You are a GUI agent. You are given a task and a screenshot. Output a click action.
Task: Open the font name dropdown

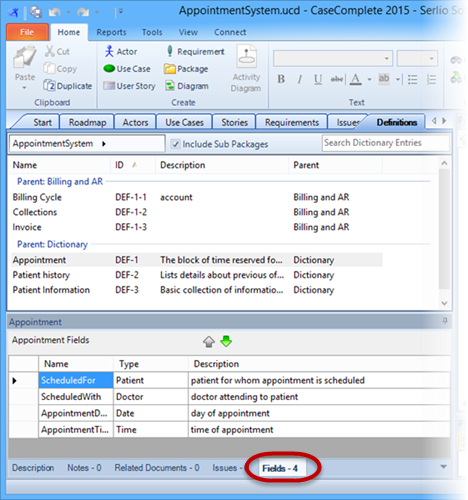[386, 59]
